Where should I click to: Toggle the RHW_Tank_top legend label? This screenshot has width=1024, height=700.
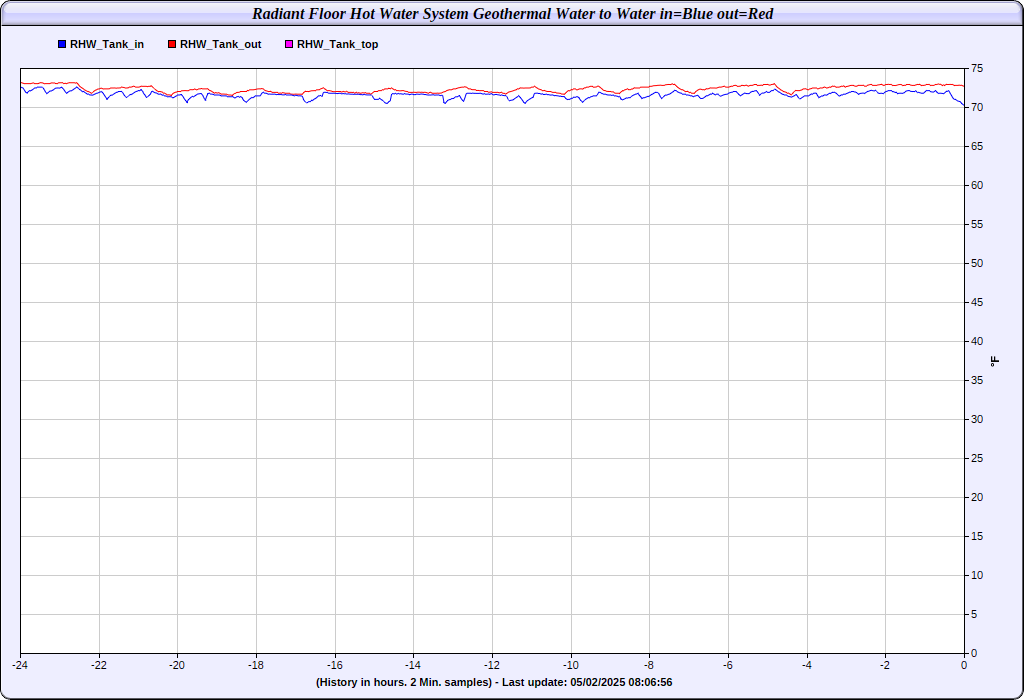[x=338, y=44]
